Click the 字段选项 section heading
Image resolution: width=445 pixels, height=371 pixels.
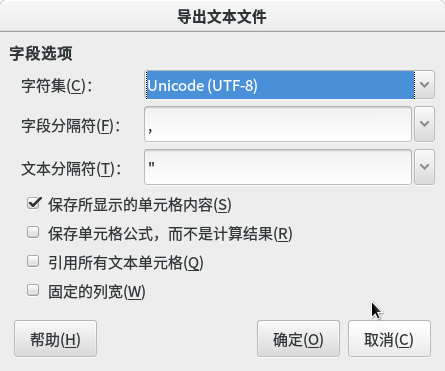click(x=41, y=53)
